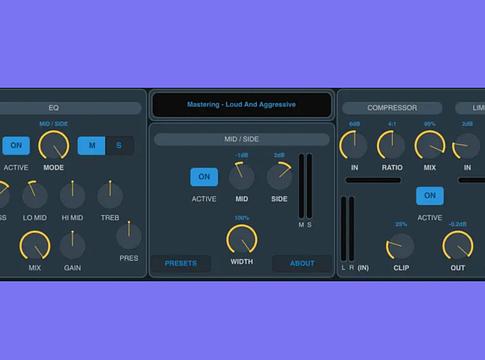Click the COMPRESSOR section header
485x360 pixels.
coord(392,108)
